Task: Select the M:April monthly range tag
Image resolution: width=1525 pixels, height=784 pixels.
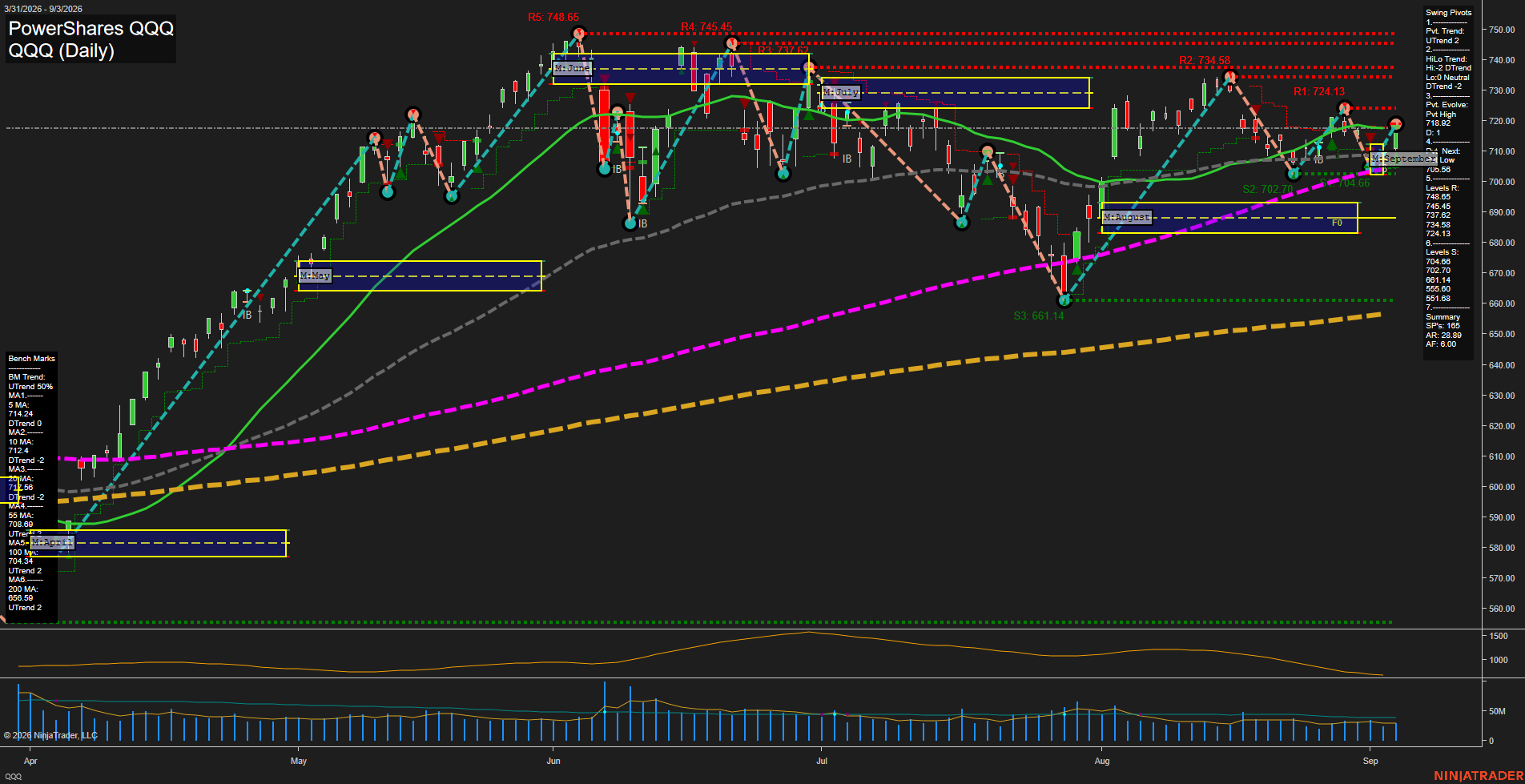Action: (x=53, y=542)
